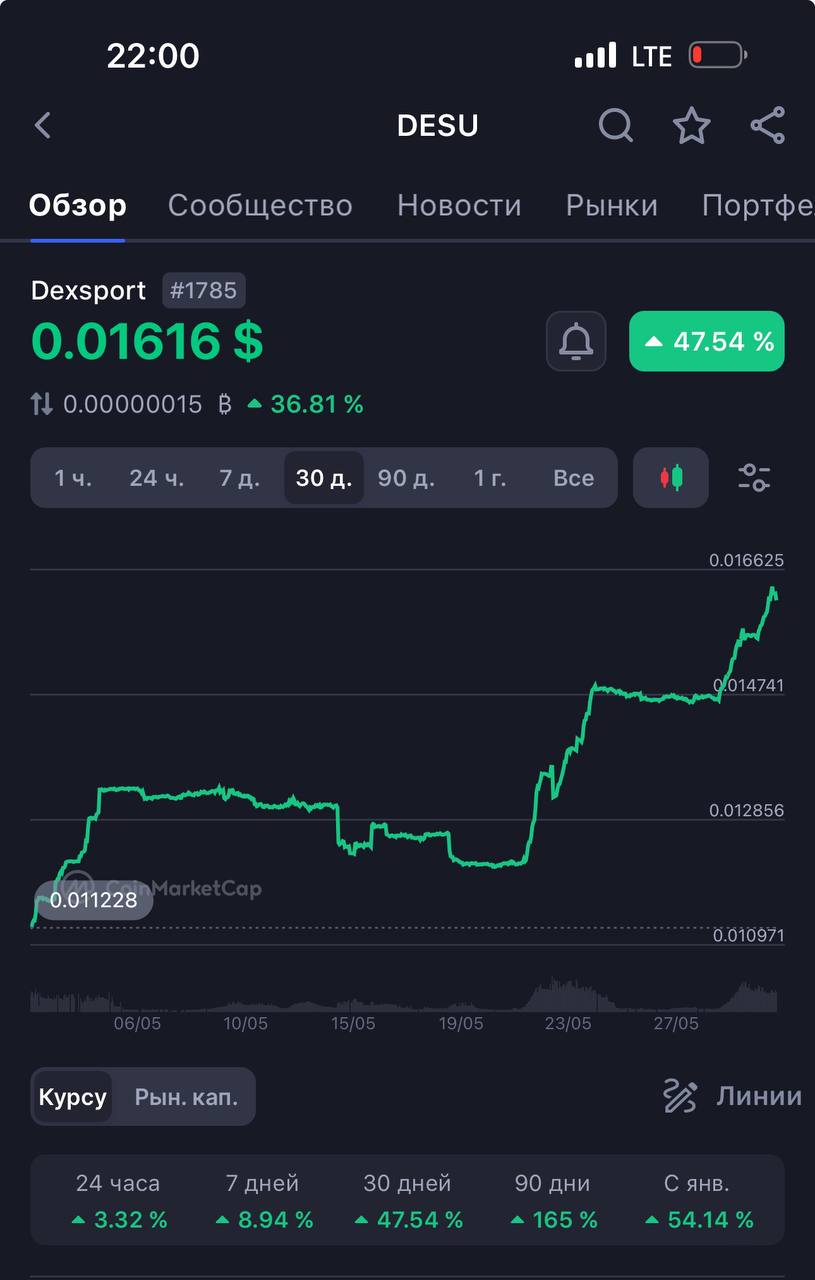Viewport: 815px width, 1280px height.
Task: Tap the 15/05 date on chart axis
Action: (353, 1024)
